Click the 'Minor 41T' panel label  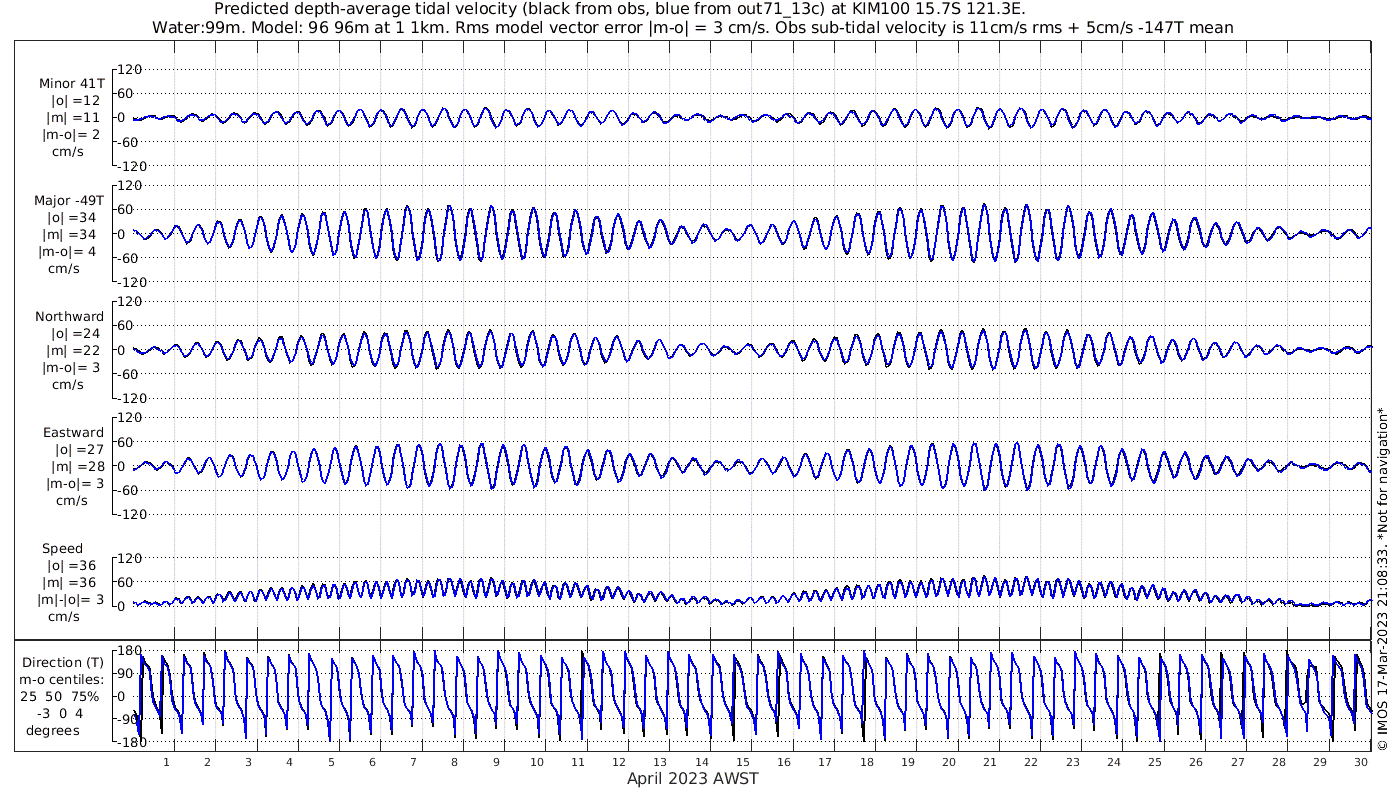click(x=71, y=84)
